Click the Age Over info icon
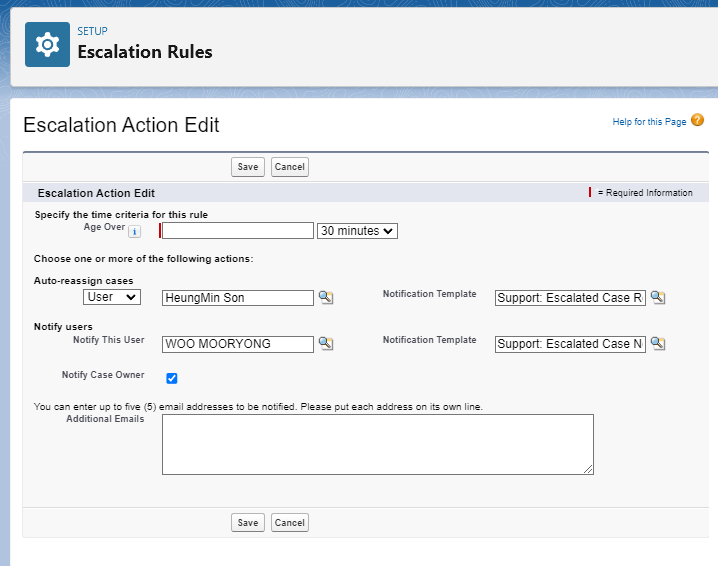 [x=135, y=231]
